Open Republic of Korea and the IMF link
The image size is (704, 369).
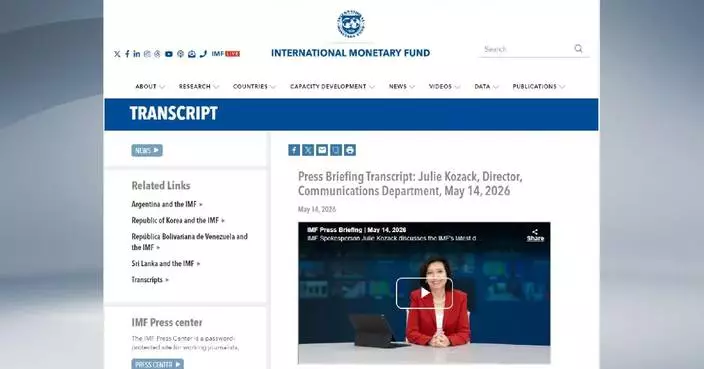click(x=178, y=220)
